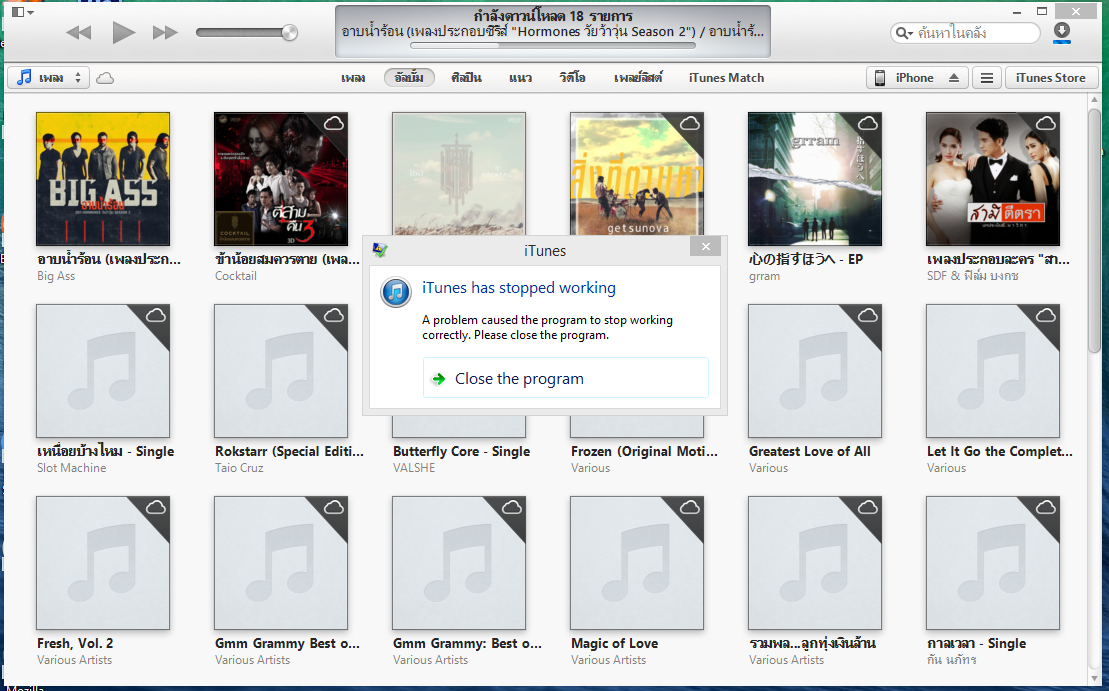Click the Frozen (Original Moti... album title
Image resolution: width=1109 pixels, height=691 pixels.
coord(644,451)
